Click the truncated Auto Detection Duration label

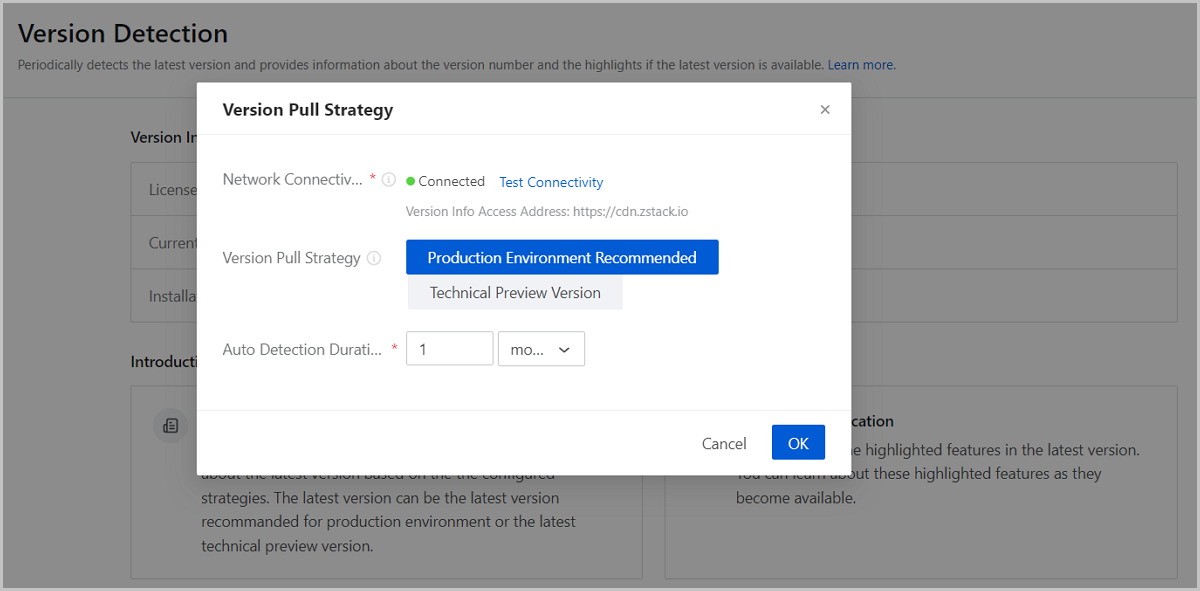(x=302, y=350)
